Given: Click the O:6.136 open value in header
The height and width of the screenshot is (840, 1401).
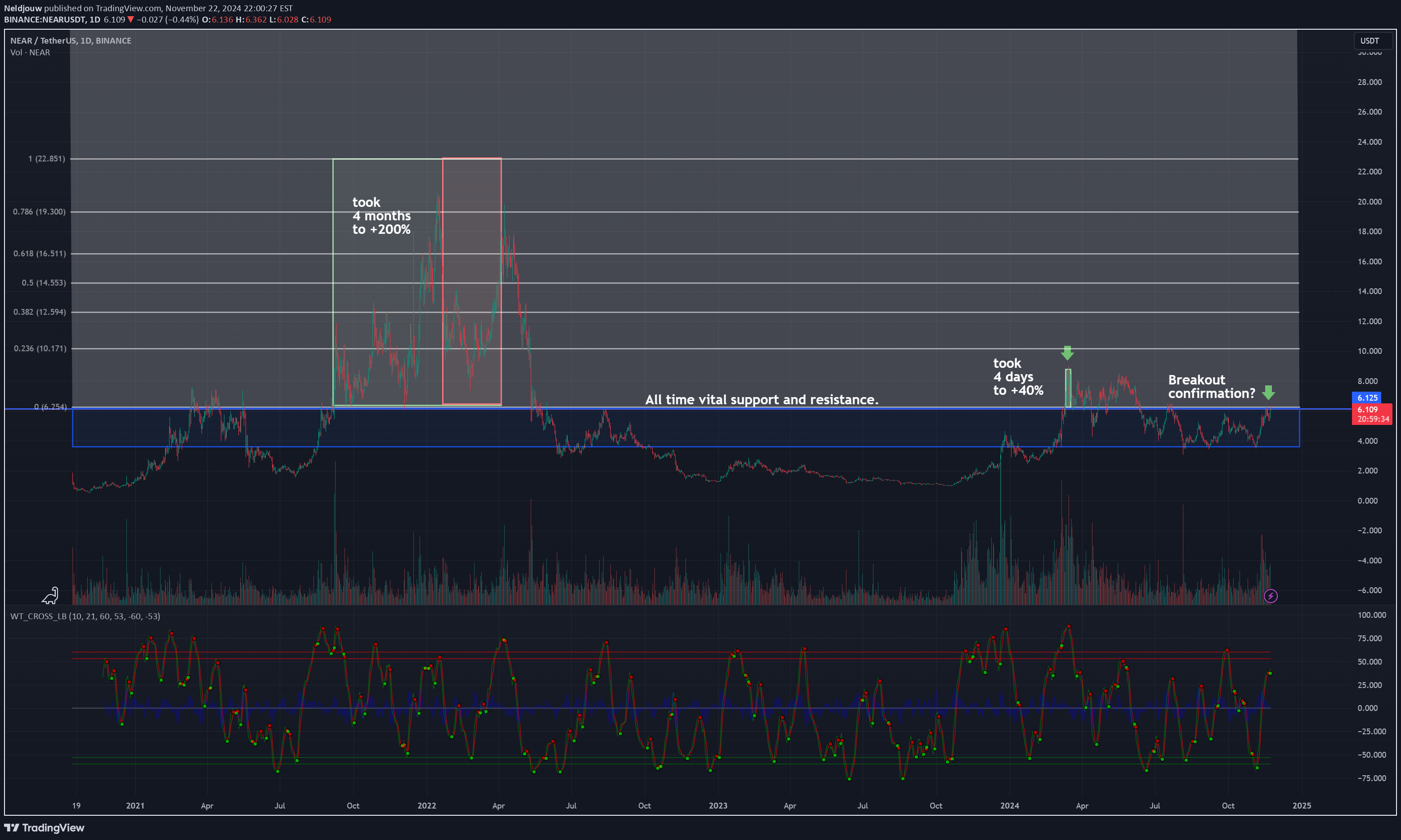Looking at the screenshot, I should tap(217, 20).
